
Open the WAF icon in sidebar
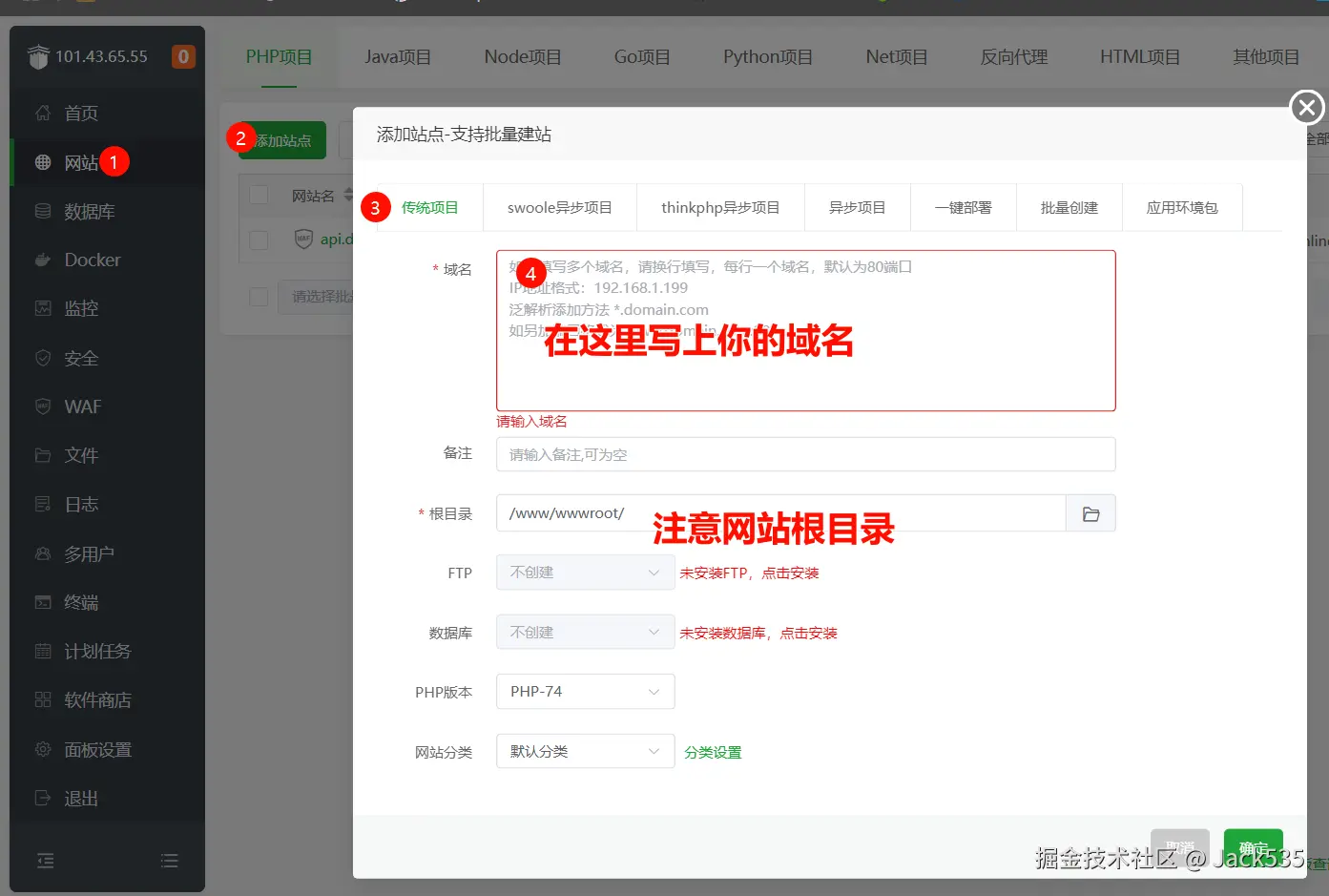43,406
